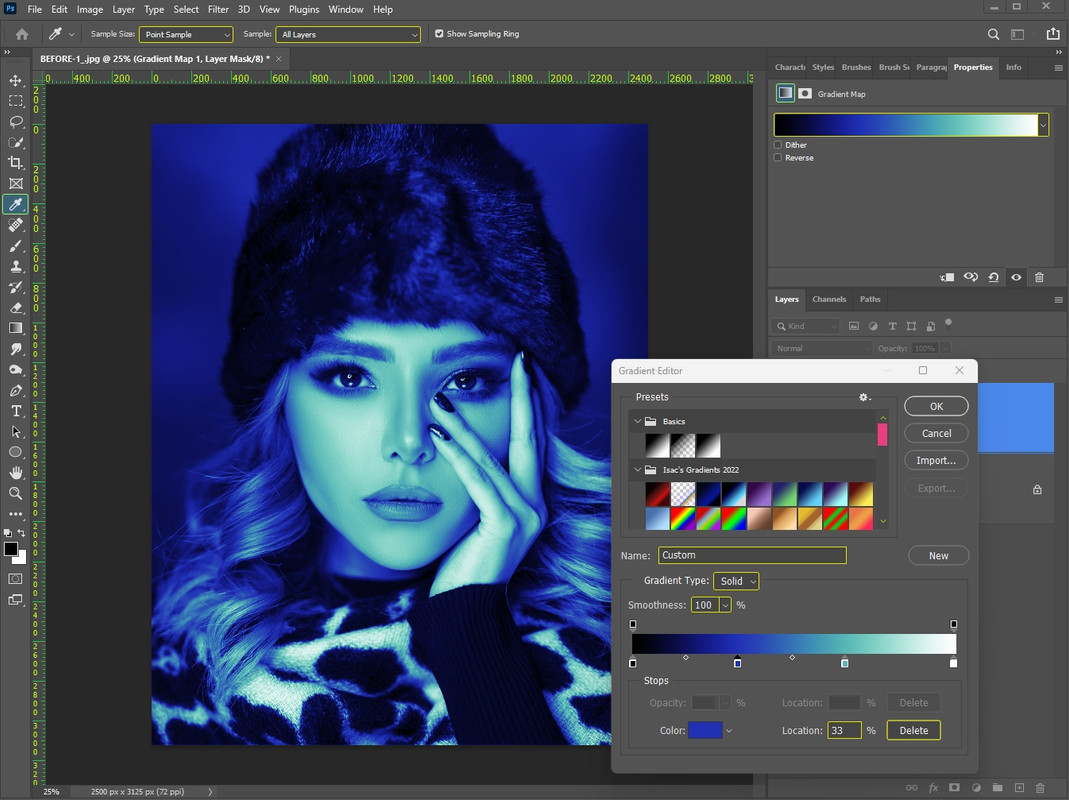Enable the Dither checkbox
Image resolution: width=1069 pixels, height=800 pixels.
778,145
